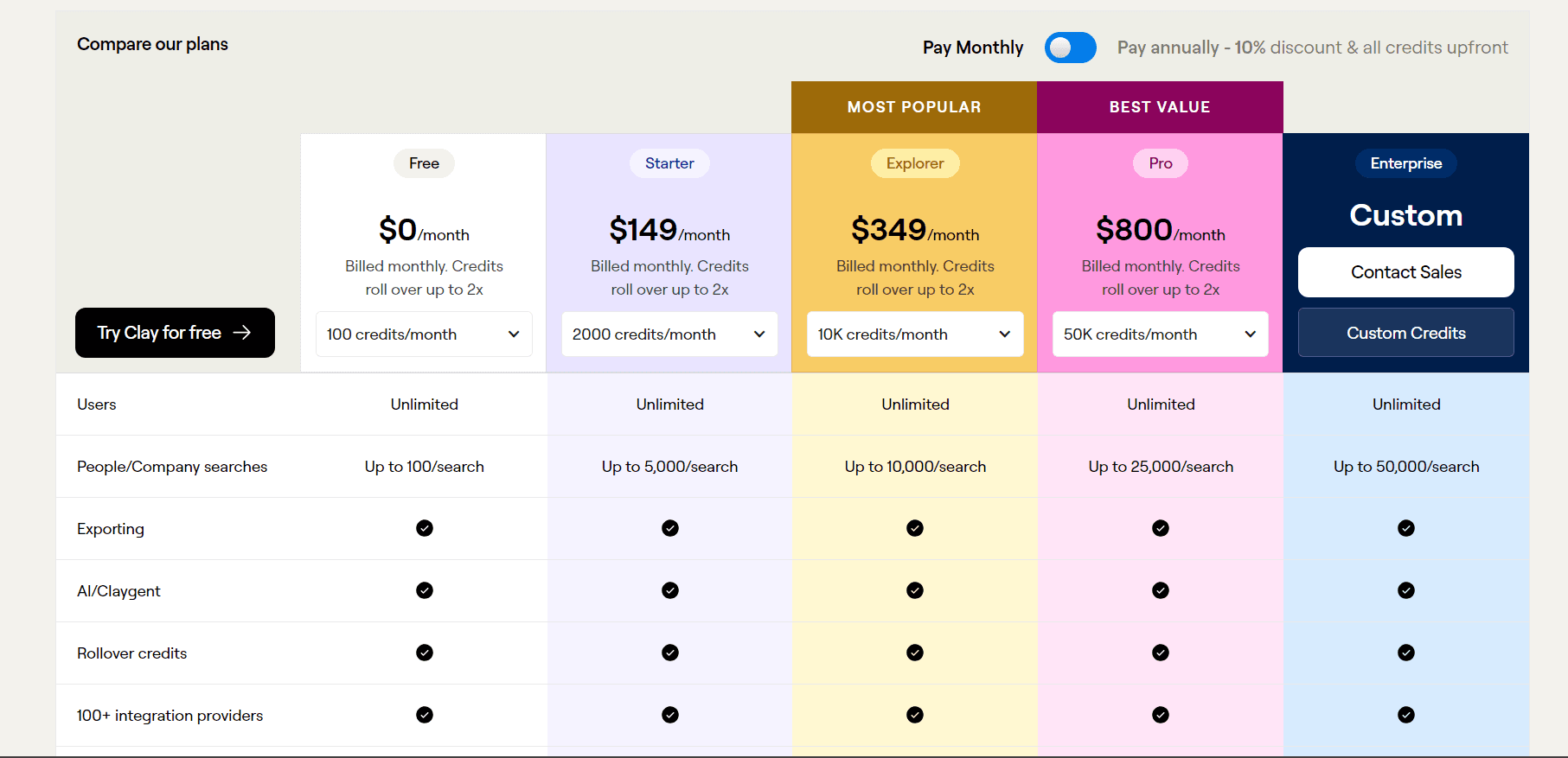1568x758 pixels.
Task: Click Up to 5,000/search cell
Action: [670, 467]
